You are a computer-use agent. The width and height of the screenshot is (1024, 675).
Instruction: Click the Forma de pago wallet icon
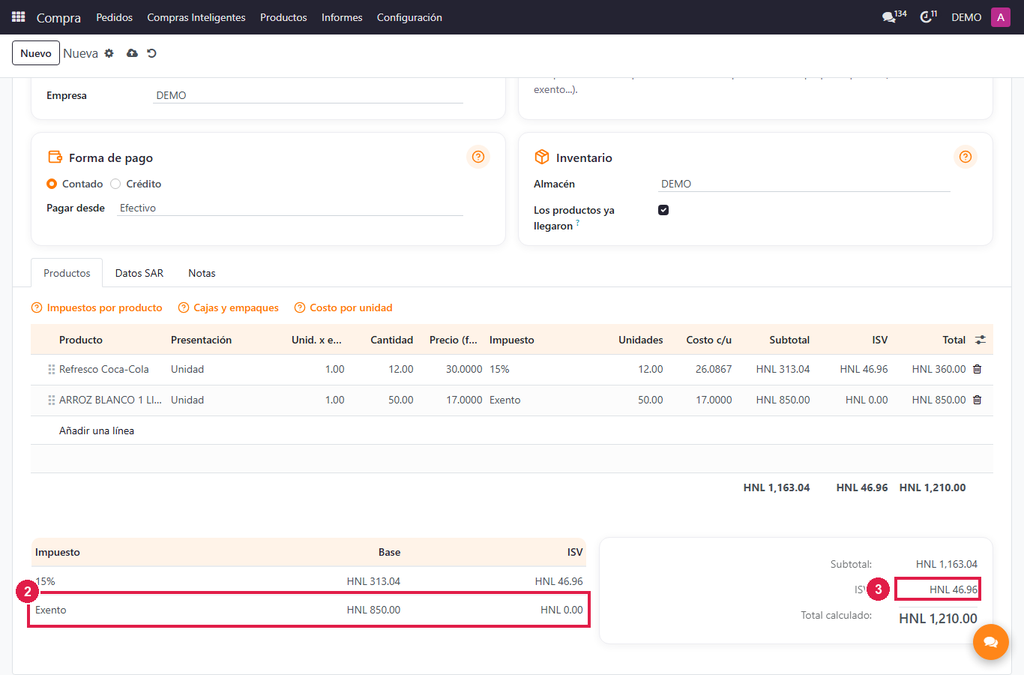[55, 157]
